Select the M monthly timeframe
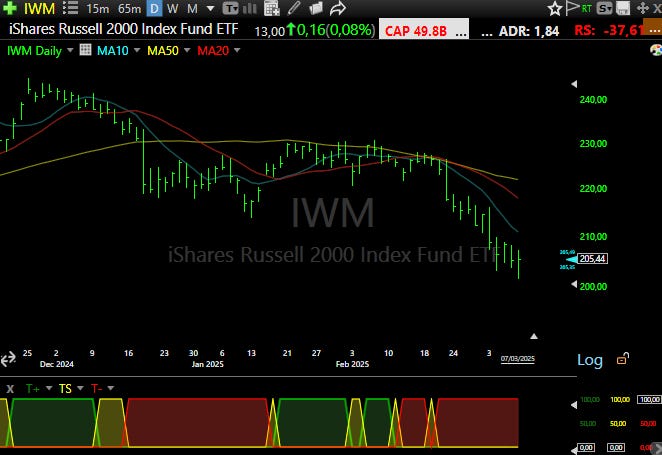The image size is (662, 455). [192, 8]
